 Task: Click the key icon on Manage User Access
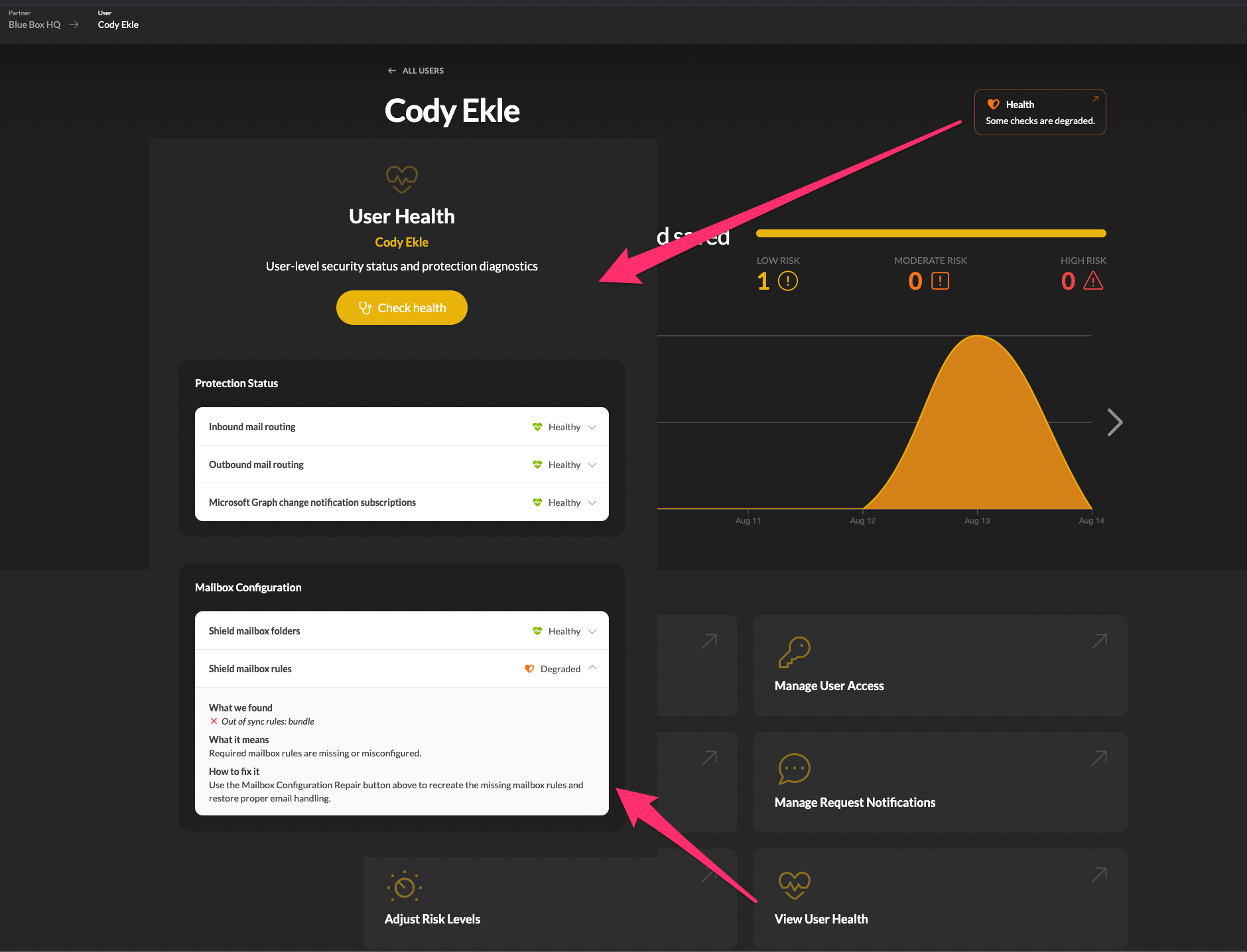(794, 652)
